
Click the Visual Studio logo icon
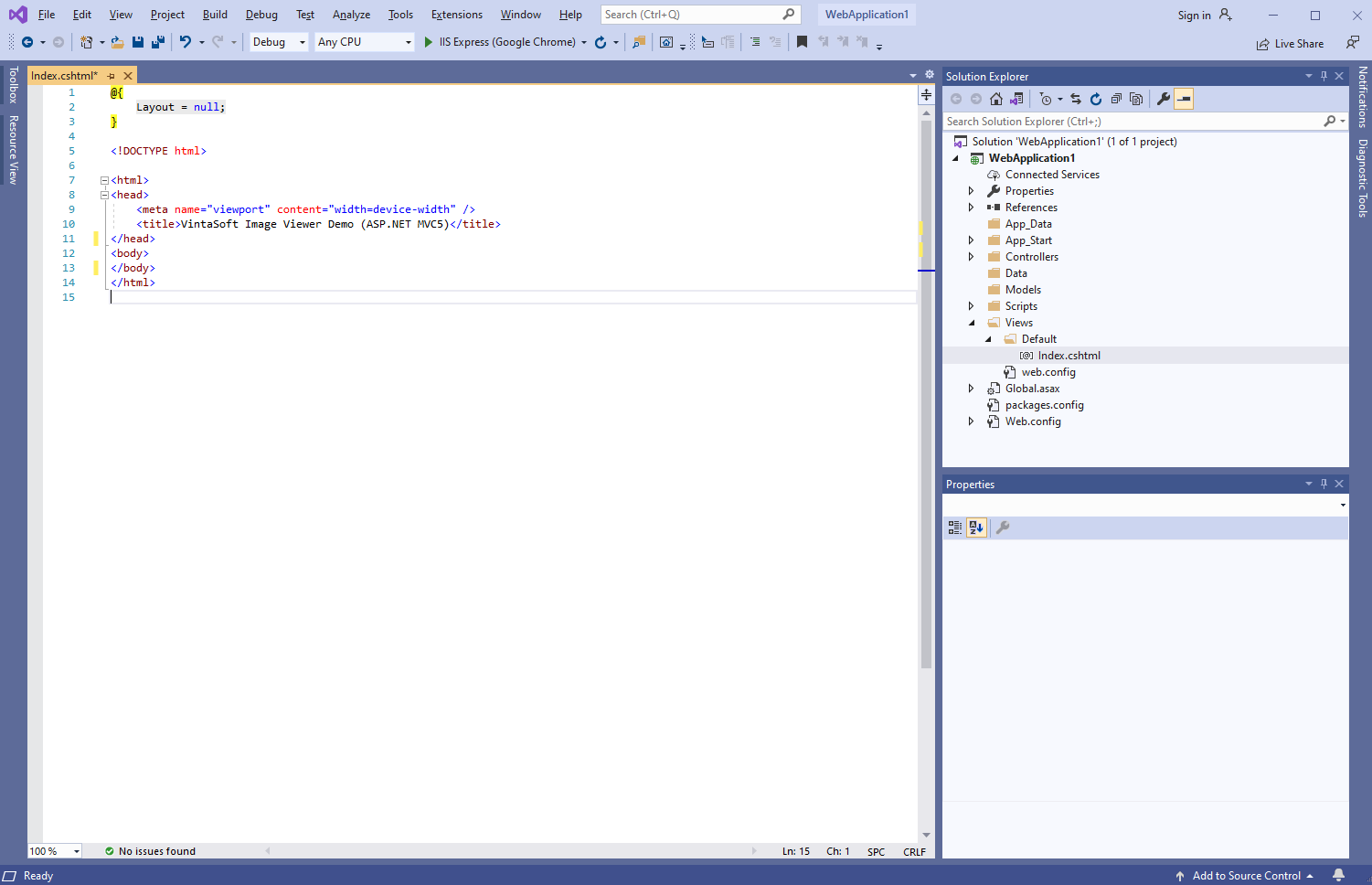(x=17, y=15)
